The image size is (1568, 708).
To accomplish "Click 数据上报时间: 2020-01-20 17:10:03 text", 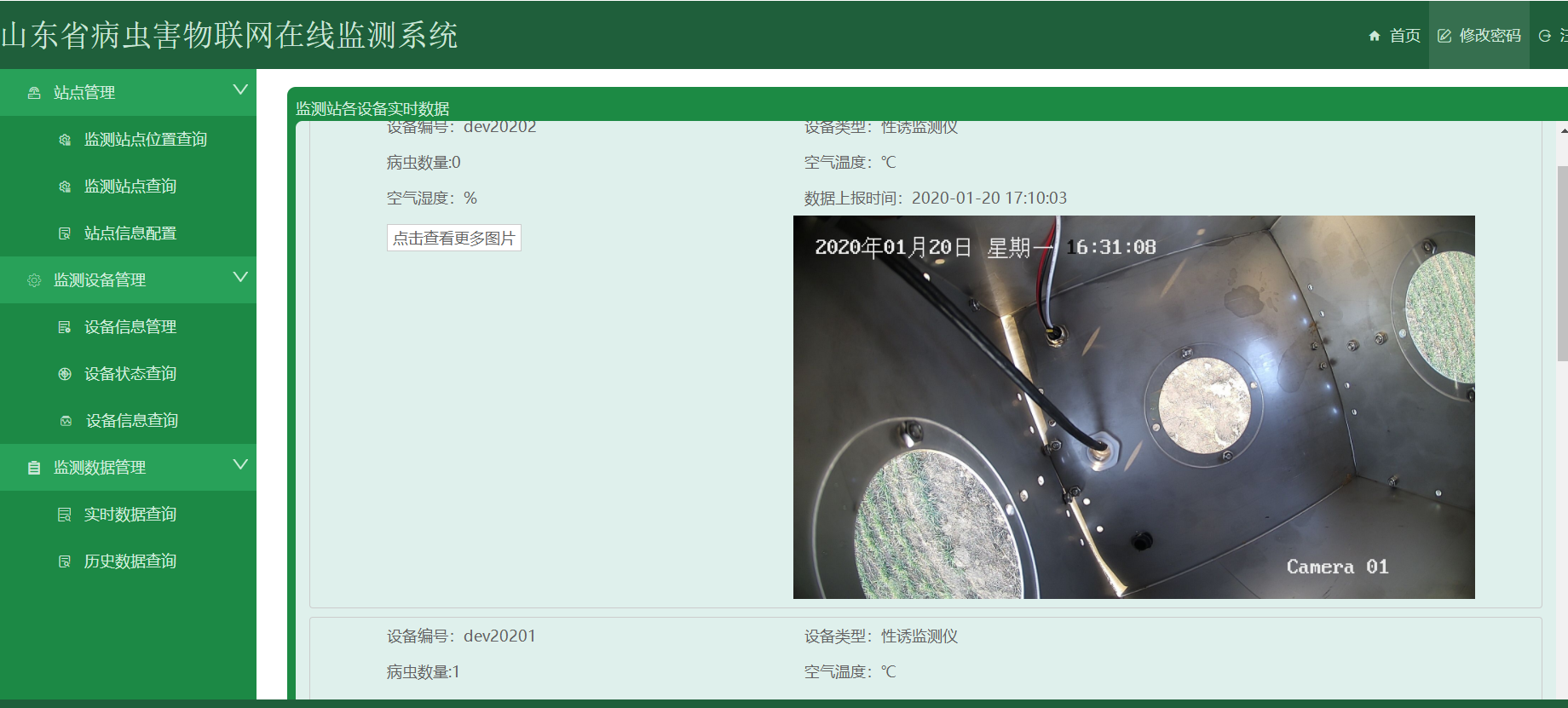I will 936,199.
